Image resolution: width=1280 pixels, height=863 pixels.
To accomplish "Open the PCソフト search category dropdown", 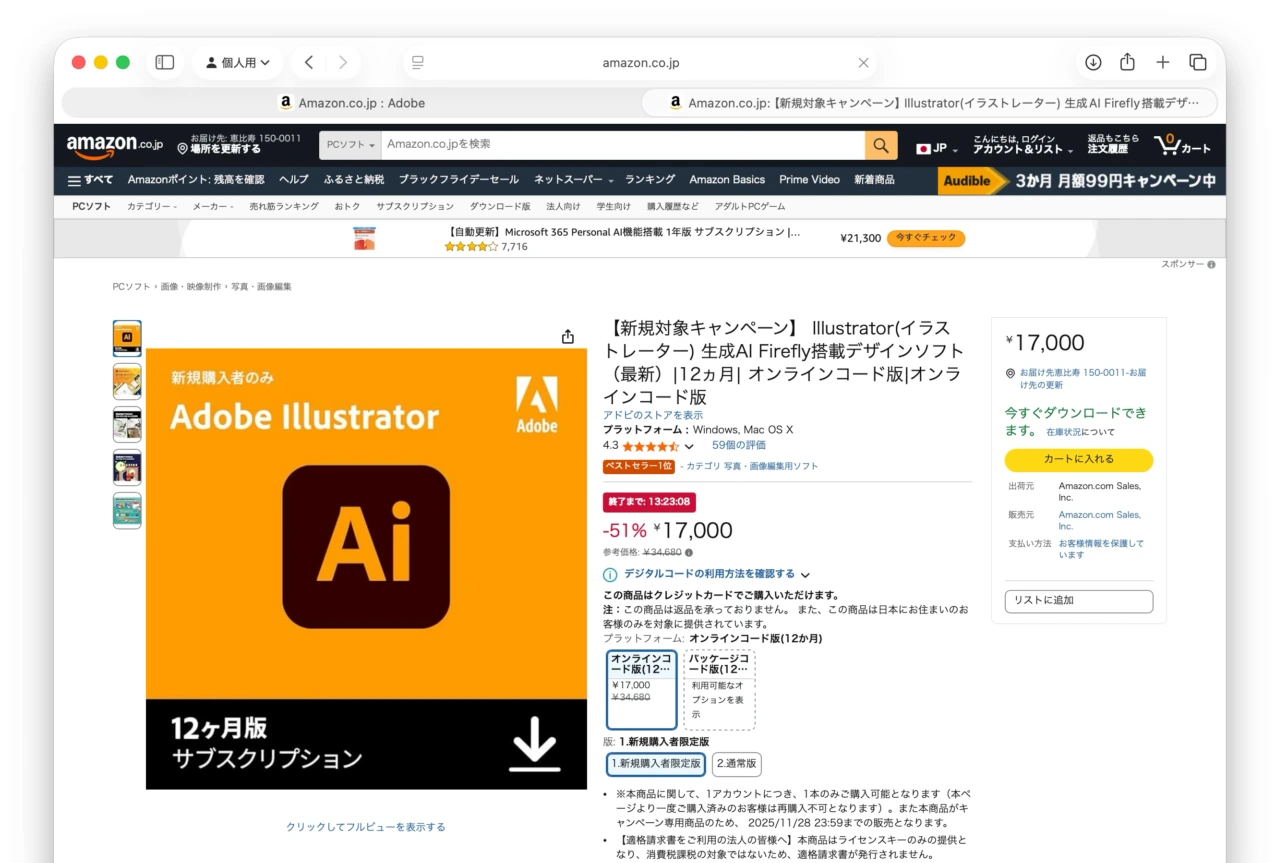I will pos(349,145).
